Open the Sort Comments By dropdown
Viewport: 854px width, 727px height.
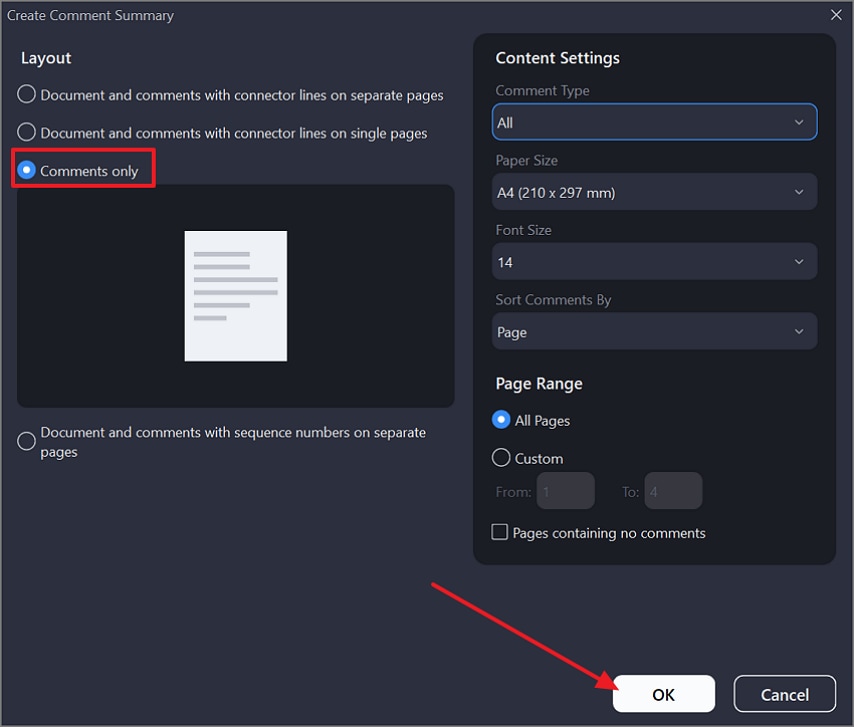654,331
